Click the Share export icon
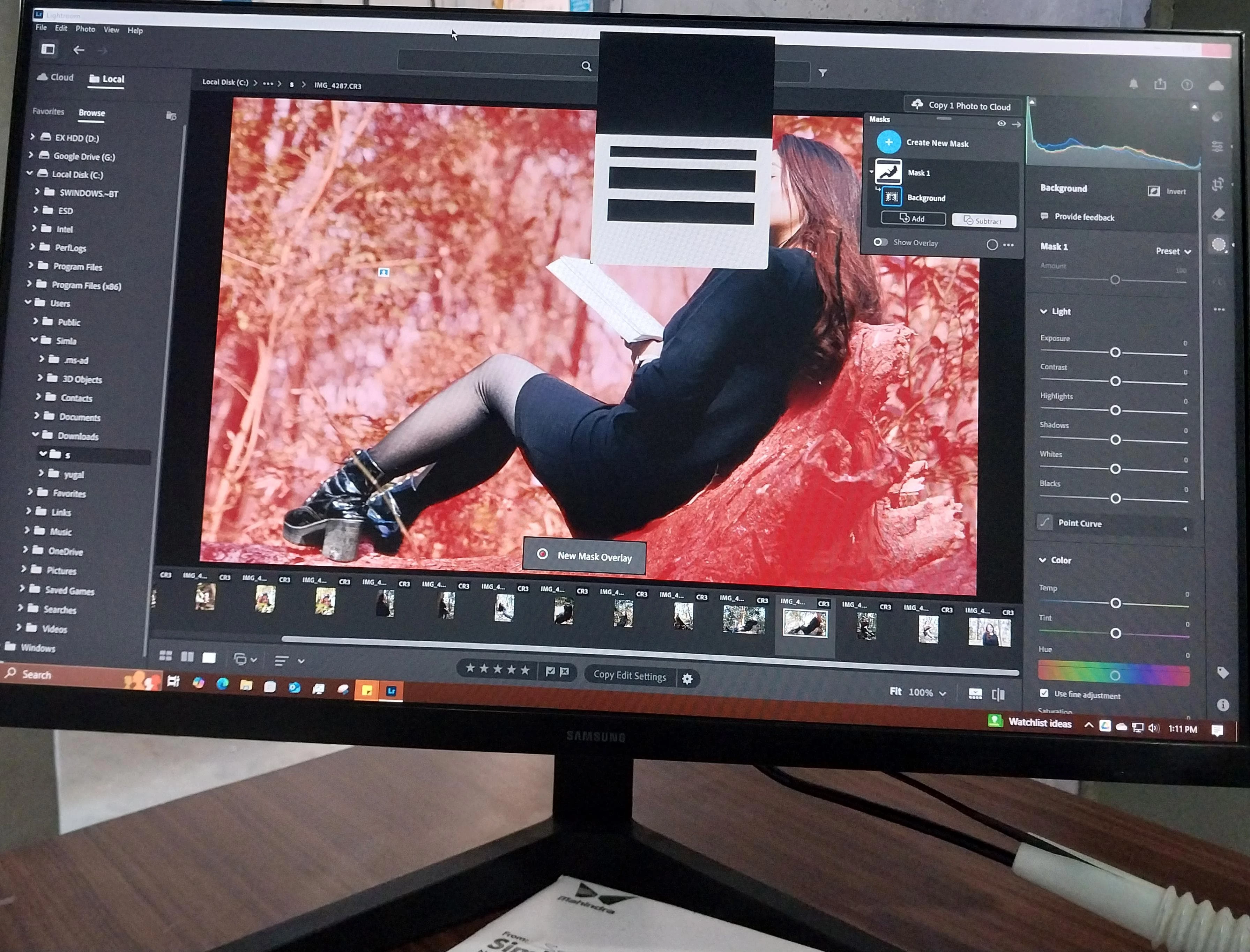The width and height of the screenshot is (1250, 952). [1160, 84]
